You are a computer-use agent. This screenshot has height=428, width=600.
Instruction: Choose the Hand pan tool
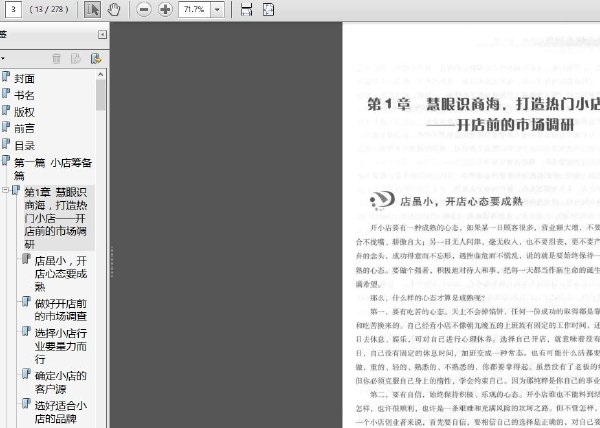(114, 9)
